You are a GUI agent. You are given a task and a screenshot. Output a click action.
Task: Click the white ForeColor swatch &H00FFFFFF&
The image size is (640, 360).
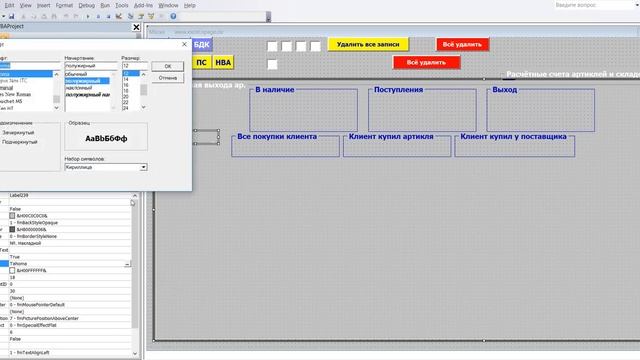[12, 270]
